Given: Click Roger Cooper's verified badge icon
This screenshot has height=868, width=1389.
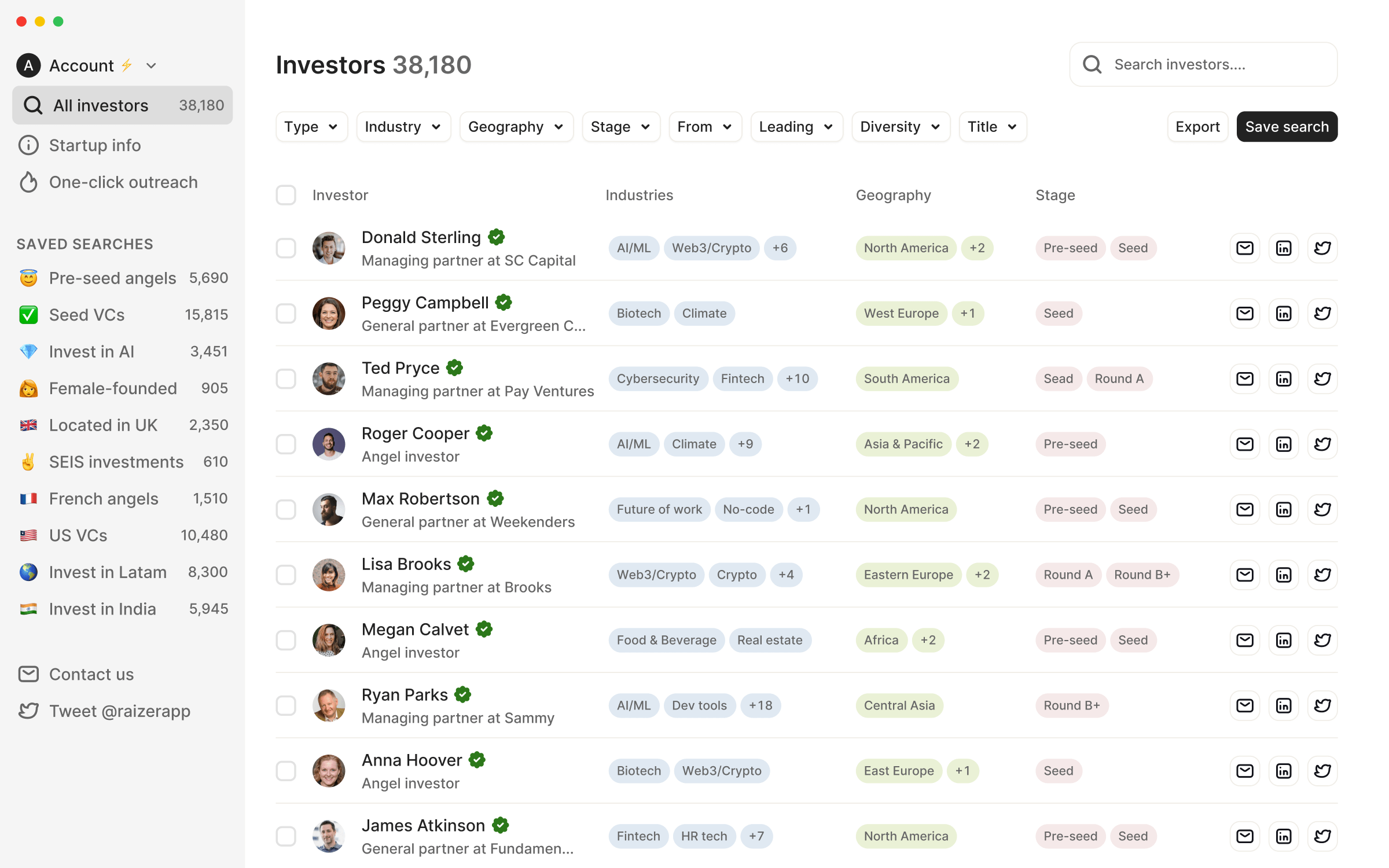Looking at the screenshot, I should tap(484, 433).
